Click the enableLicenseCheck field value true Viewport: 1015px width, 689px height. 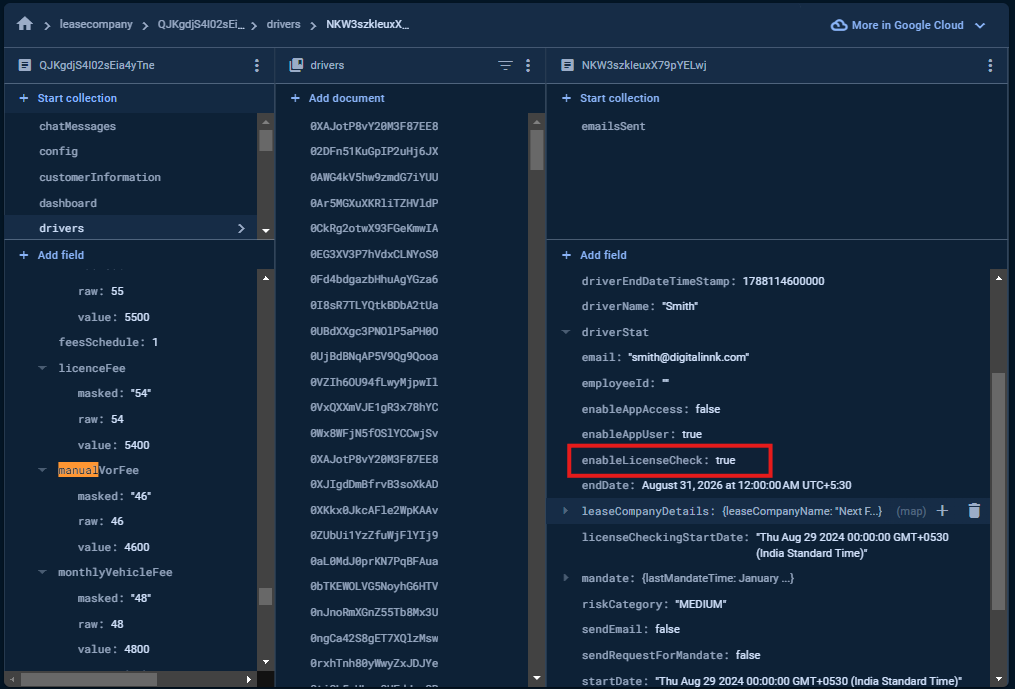725,460
